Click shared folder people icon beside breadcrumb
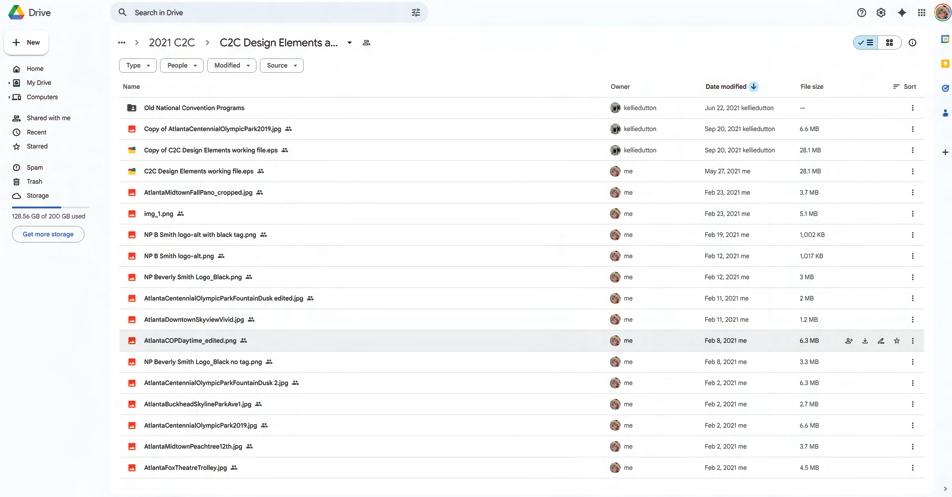The width and height of the screenshot is (952, 497). click(366, 43)
